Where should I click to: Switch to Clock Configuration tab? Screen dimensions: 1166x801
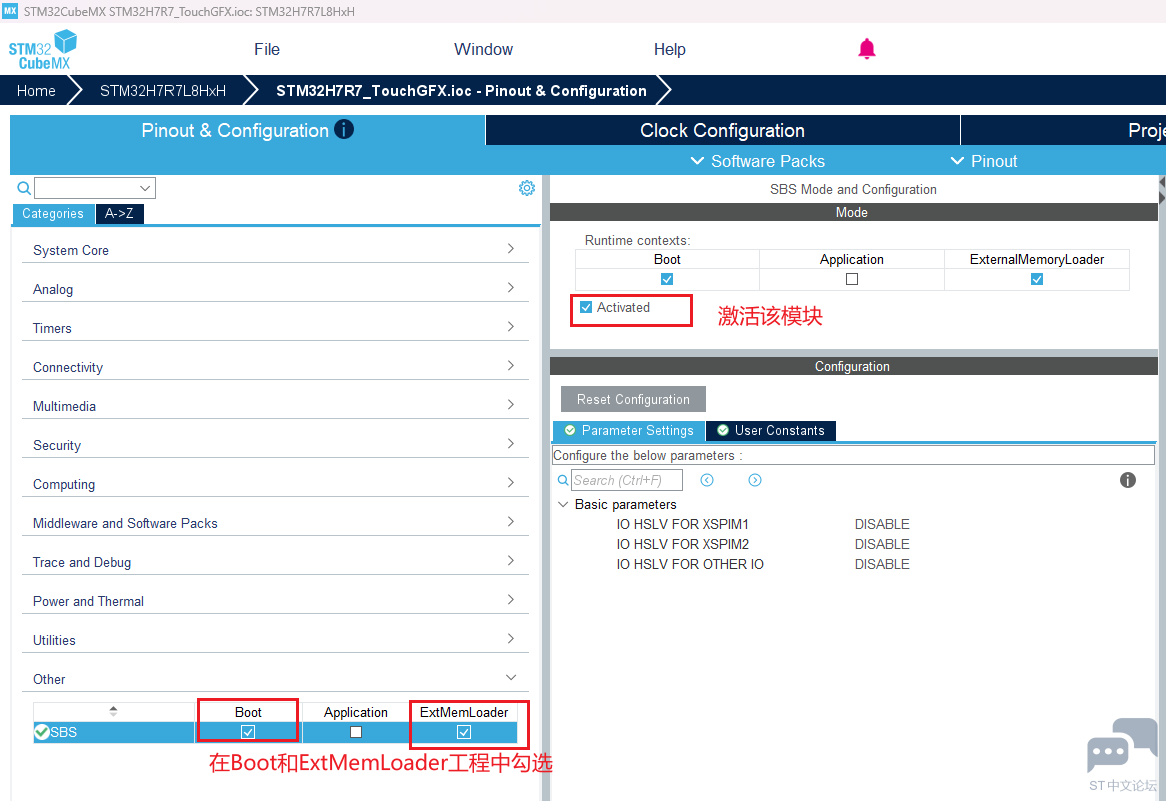723,130
